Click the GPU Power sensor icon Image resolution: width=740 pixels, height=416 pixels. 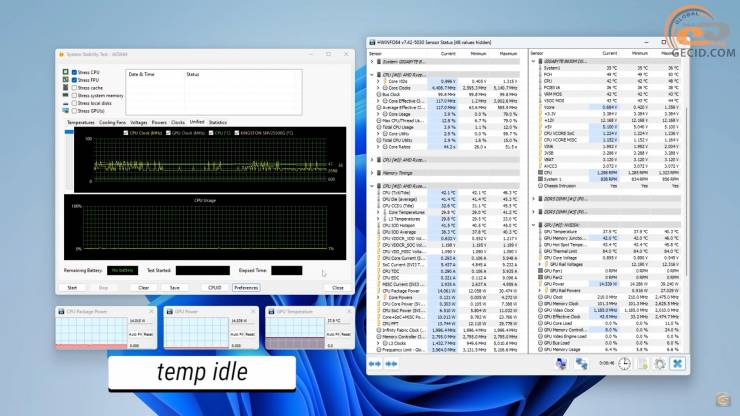point(540,284)
